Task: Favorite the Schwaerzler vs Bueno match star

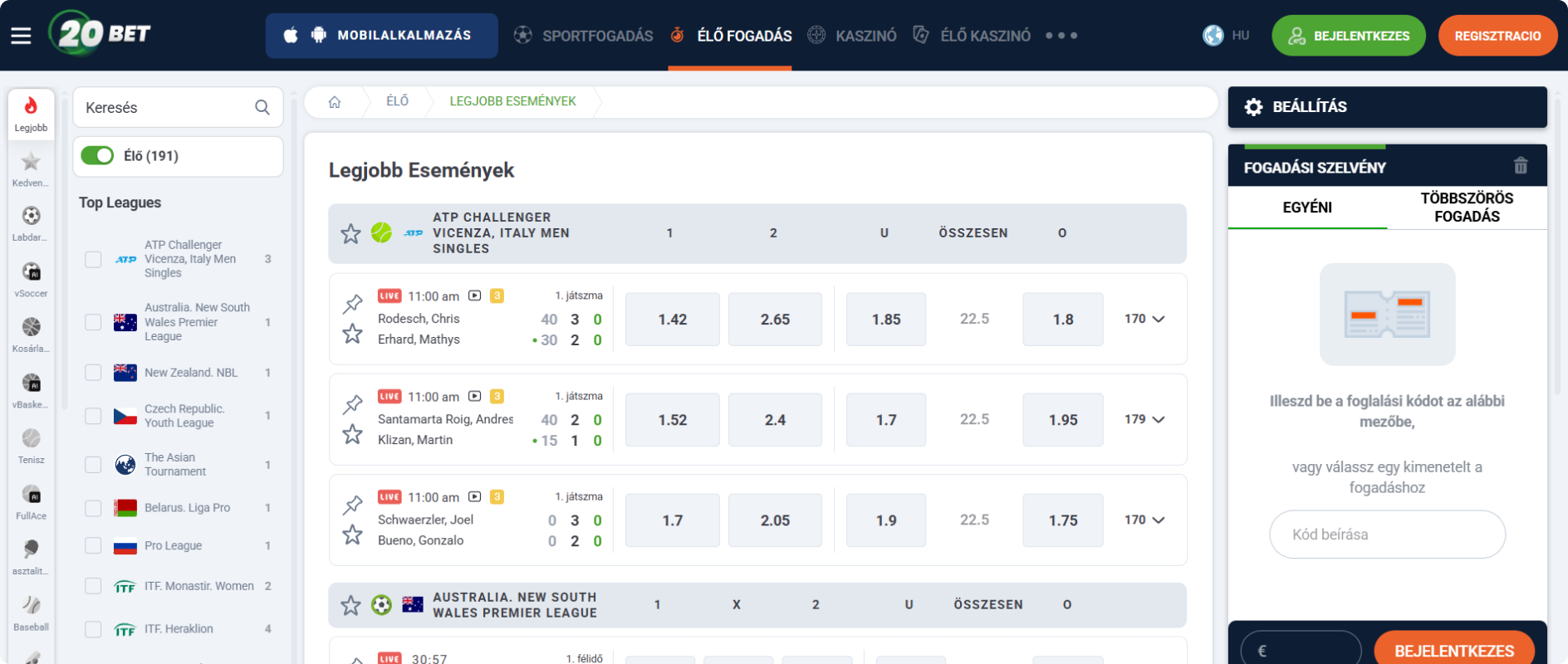Action: click(353, 535)
